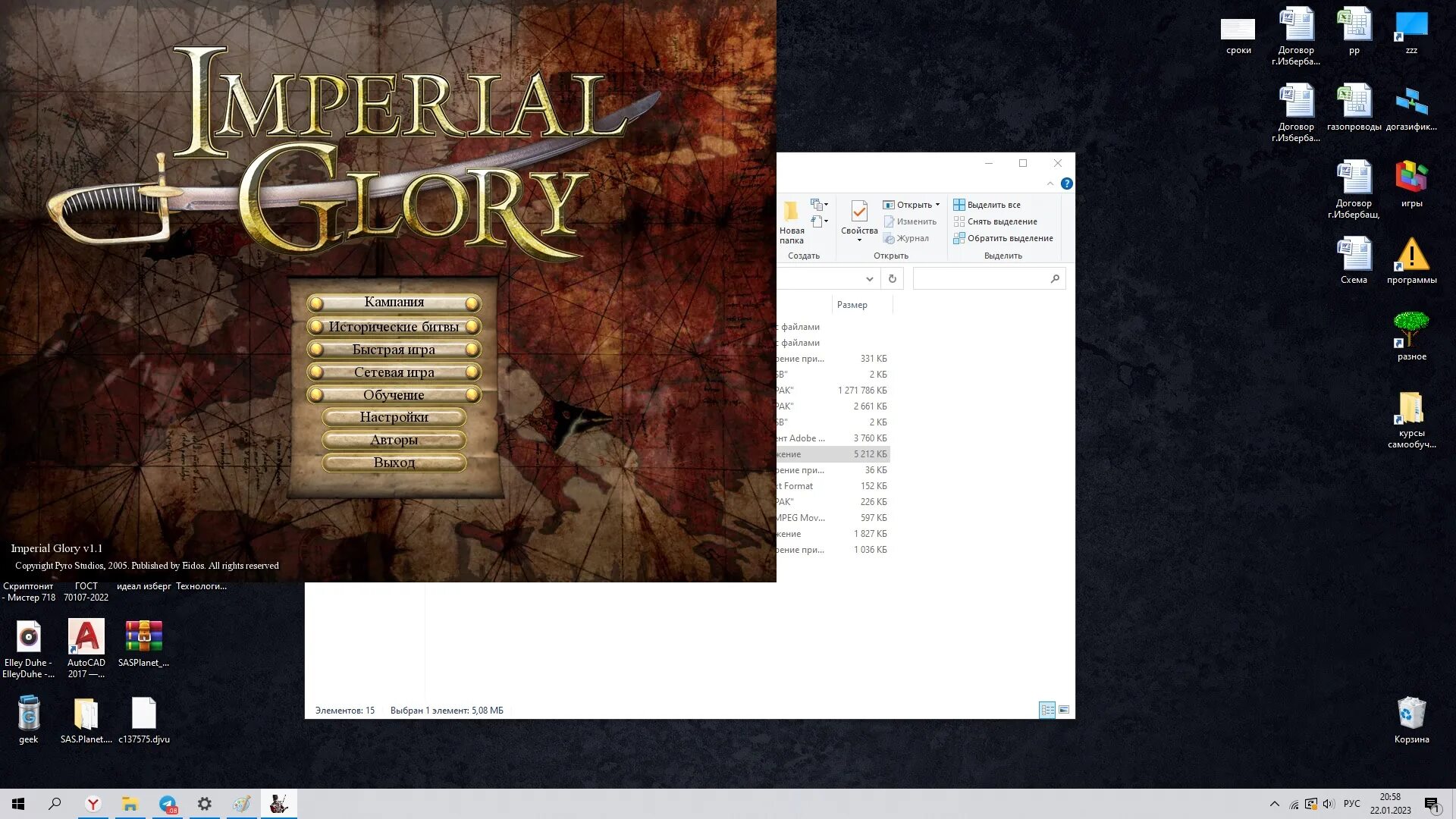Expand the address bar history dropdown

pos(870,279)
